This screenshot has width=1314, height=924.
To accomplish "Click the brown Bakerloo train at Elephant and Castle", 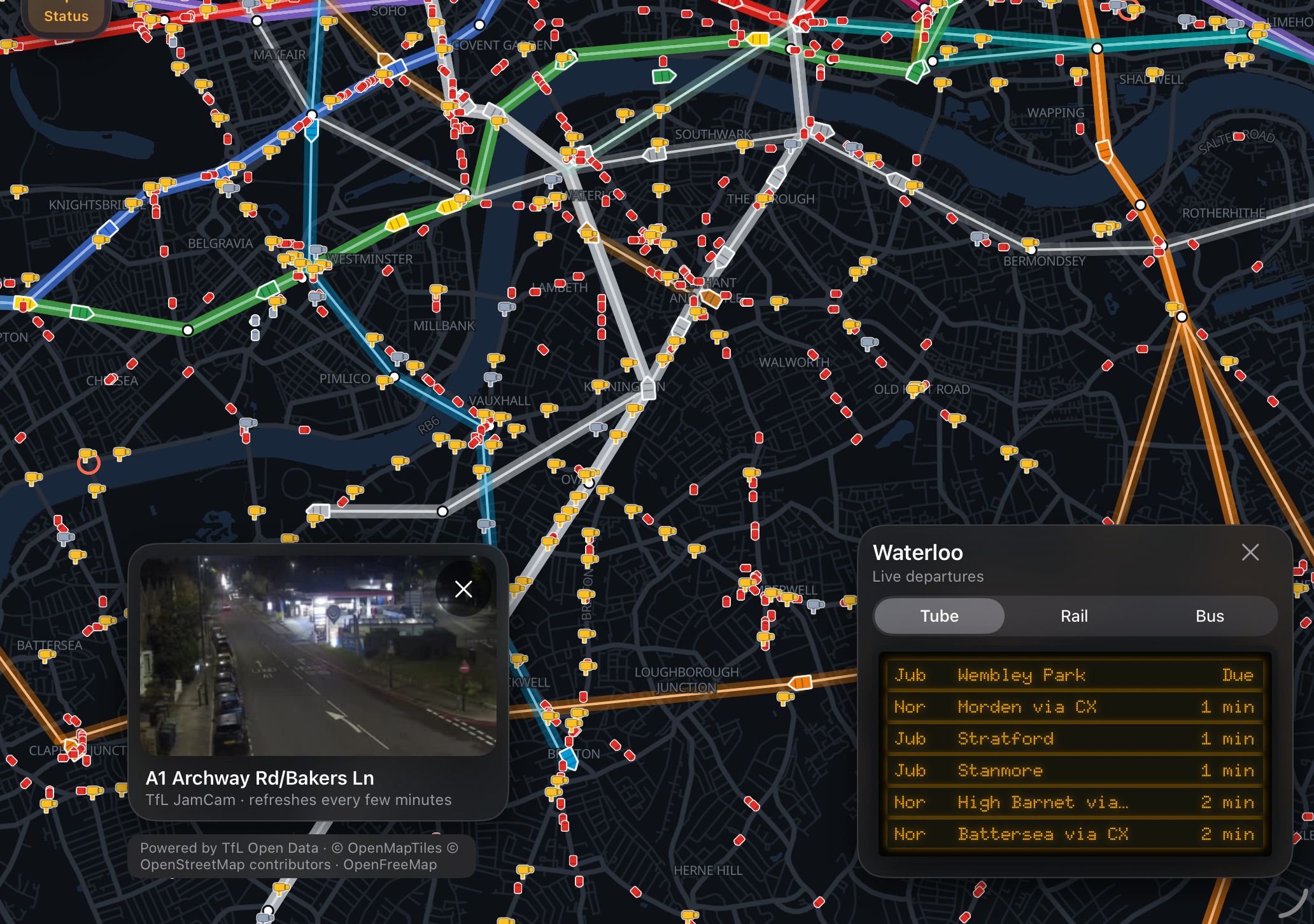I will click(710, 298).
